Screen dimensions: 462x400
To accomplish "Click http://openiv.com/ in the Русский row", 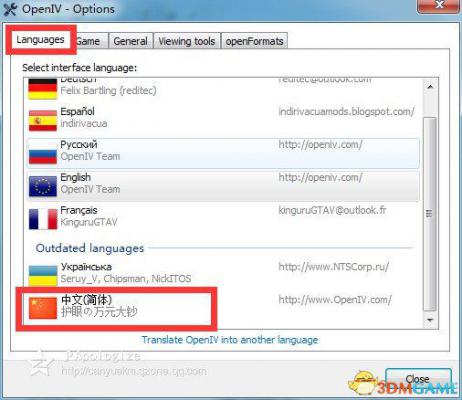I will click(320, 145).
